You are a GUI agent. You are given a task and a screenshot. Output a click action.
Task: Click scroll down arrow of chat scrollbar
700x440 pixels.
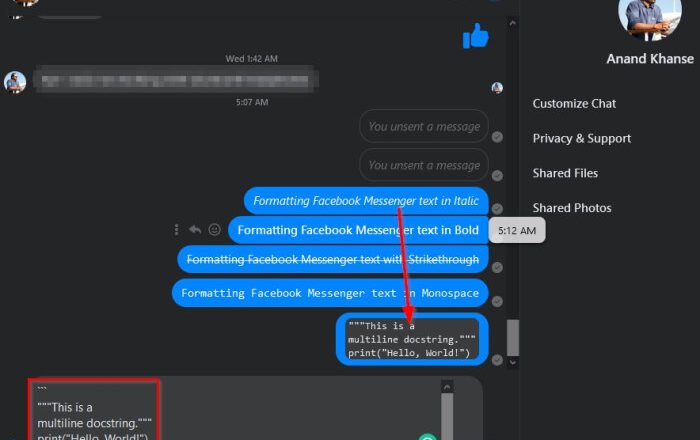point(512,362)
